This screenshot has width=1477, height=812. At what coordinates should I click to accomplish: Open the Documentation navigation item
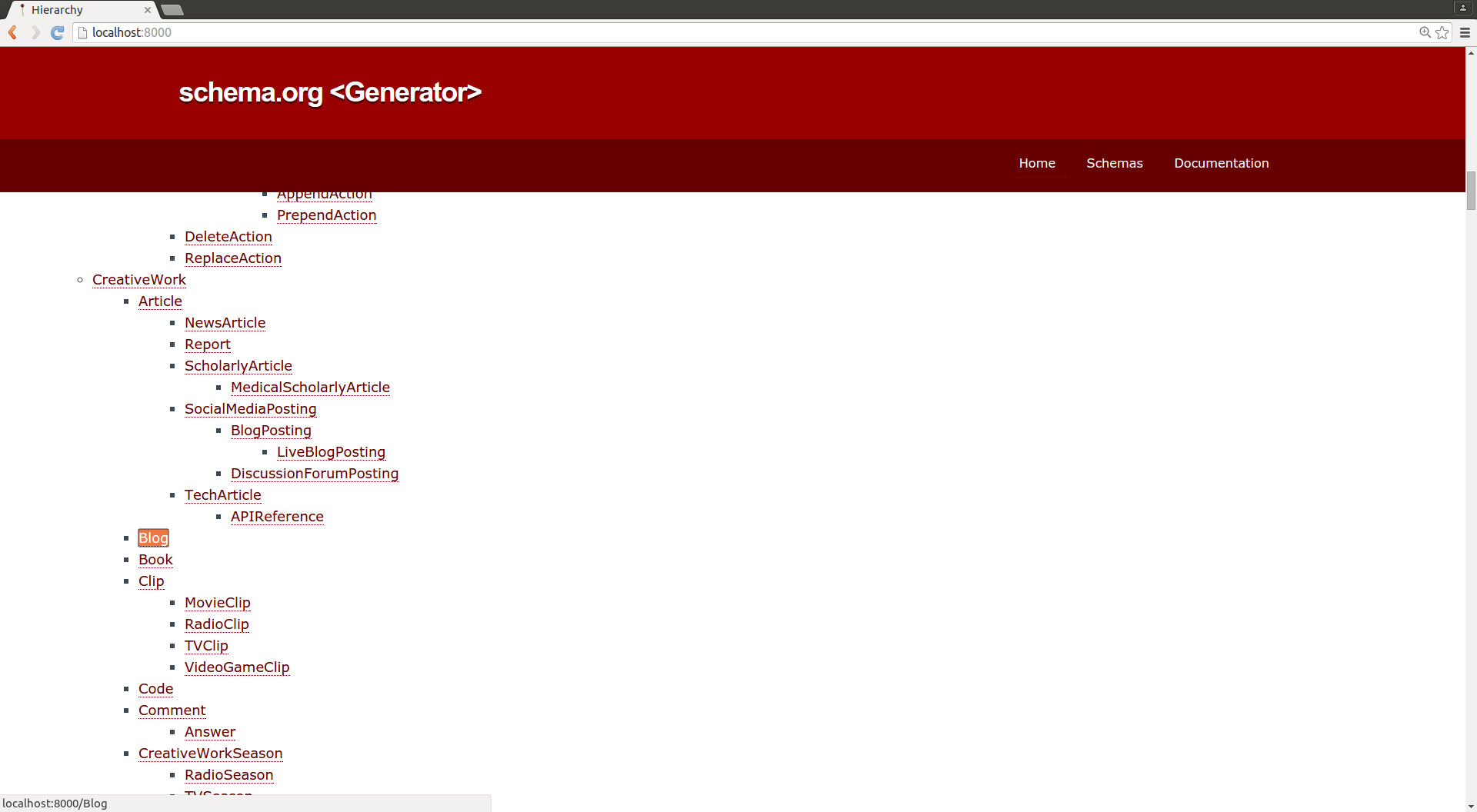(1221, 163)
